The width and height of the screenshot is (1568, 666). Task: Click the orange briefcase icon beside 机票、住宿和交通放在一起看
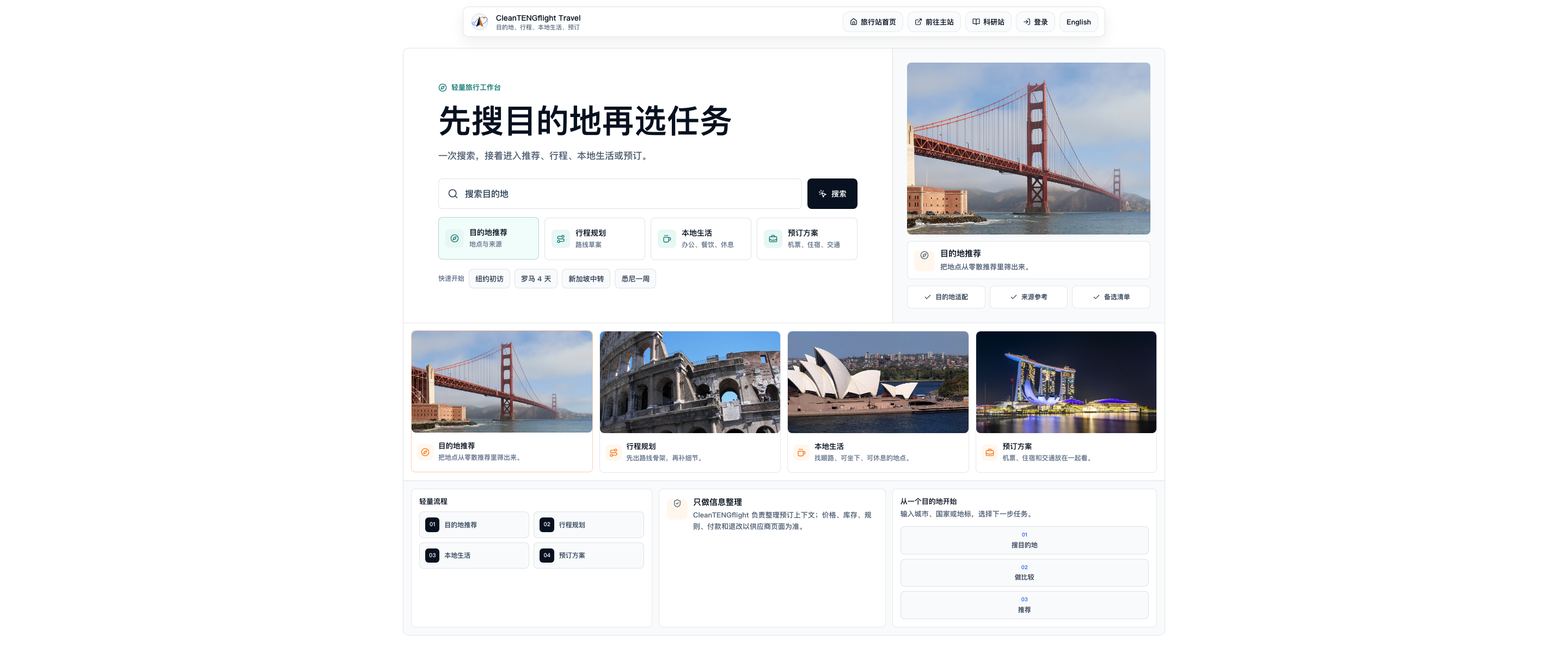[x=990, y=453]
